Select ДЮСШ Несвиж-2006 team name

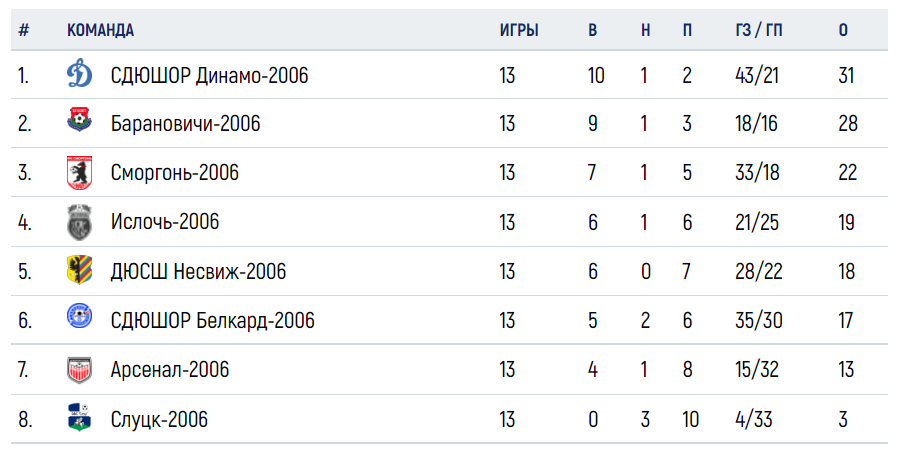[198, 271]
